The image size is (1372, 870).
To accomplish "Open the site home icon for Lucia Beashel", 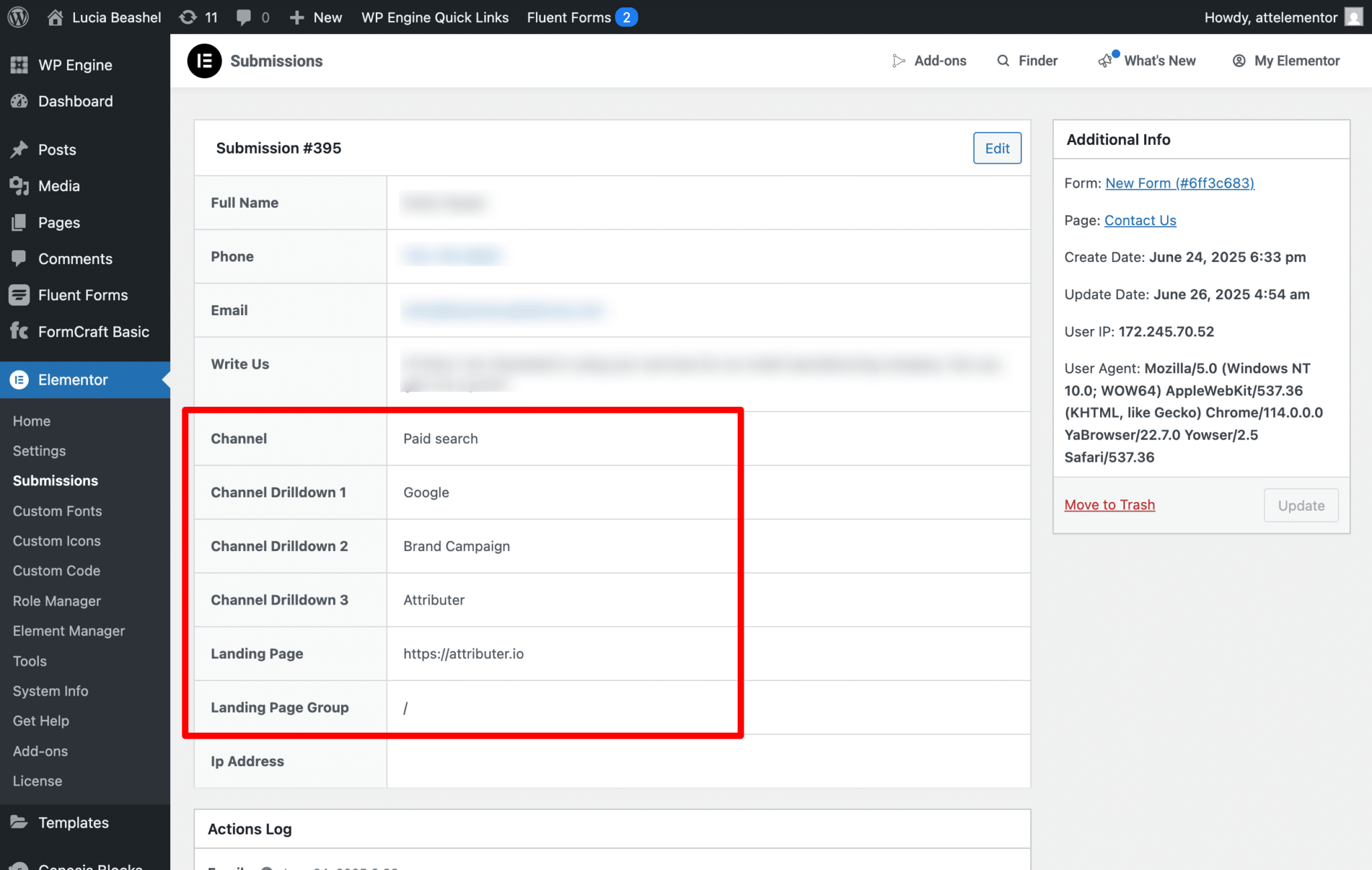I will (56, 17).
